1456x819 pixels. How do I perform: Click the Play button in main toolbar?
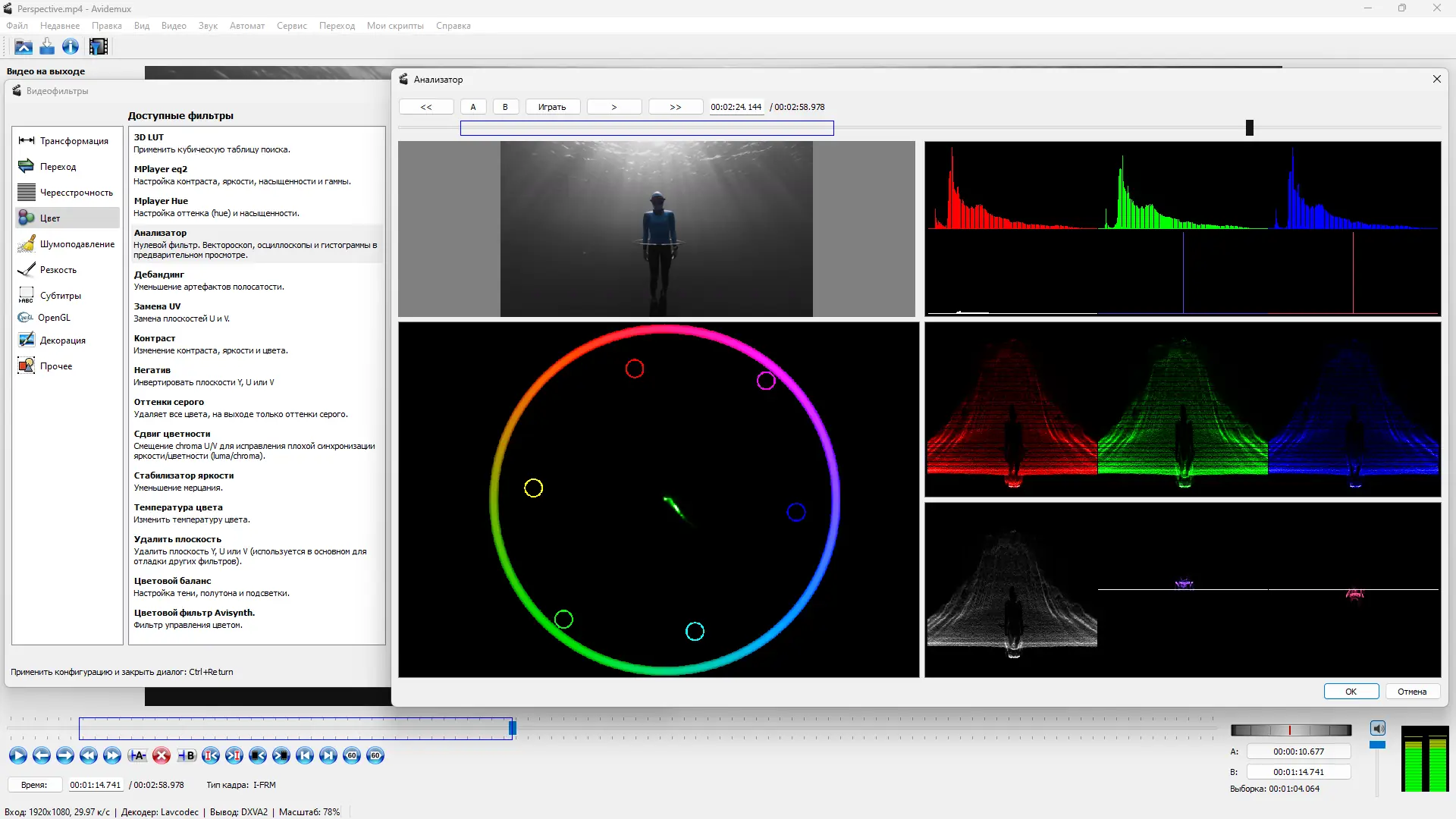click(x=18, y=755)
